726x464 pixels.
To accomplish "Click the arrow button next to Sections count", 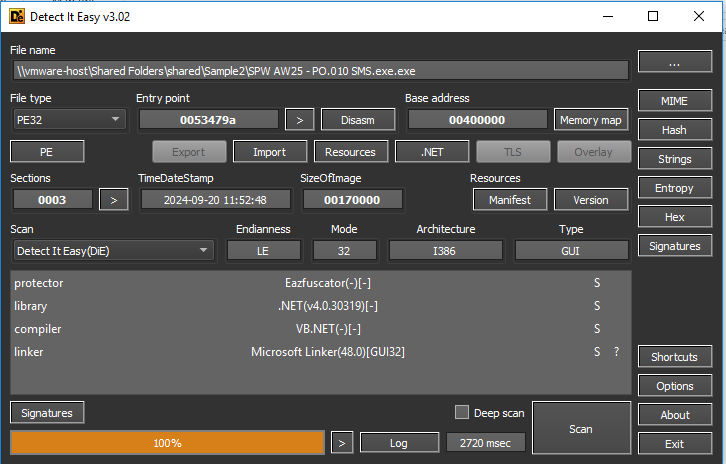I will point(113,200).
